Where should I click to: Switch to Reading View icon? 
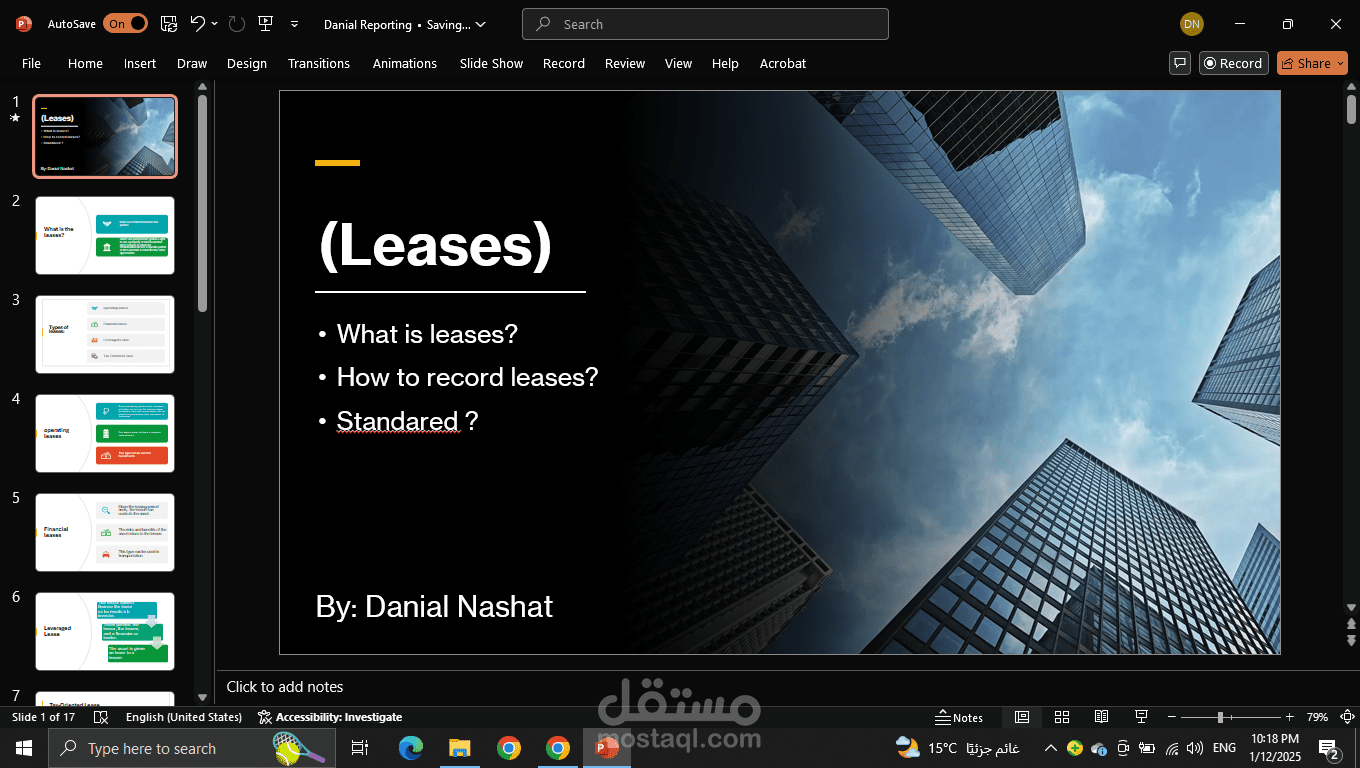tap(1101, 717)
